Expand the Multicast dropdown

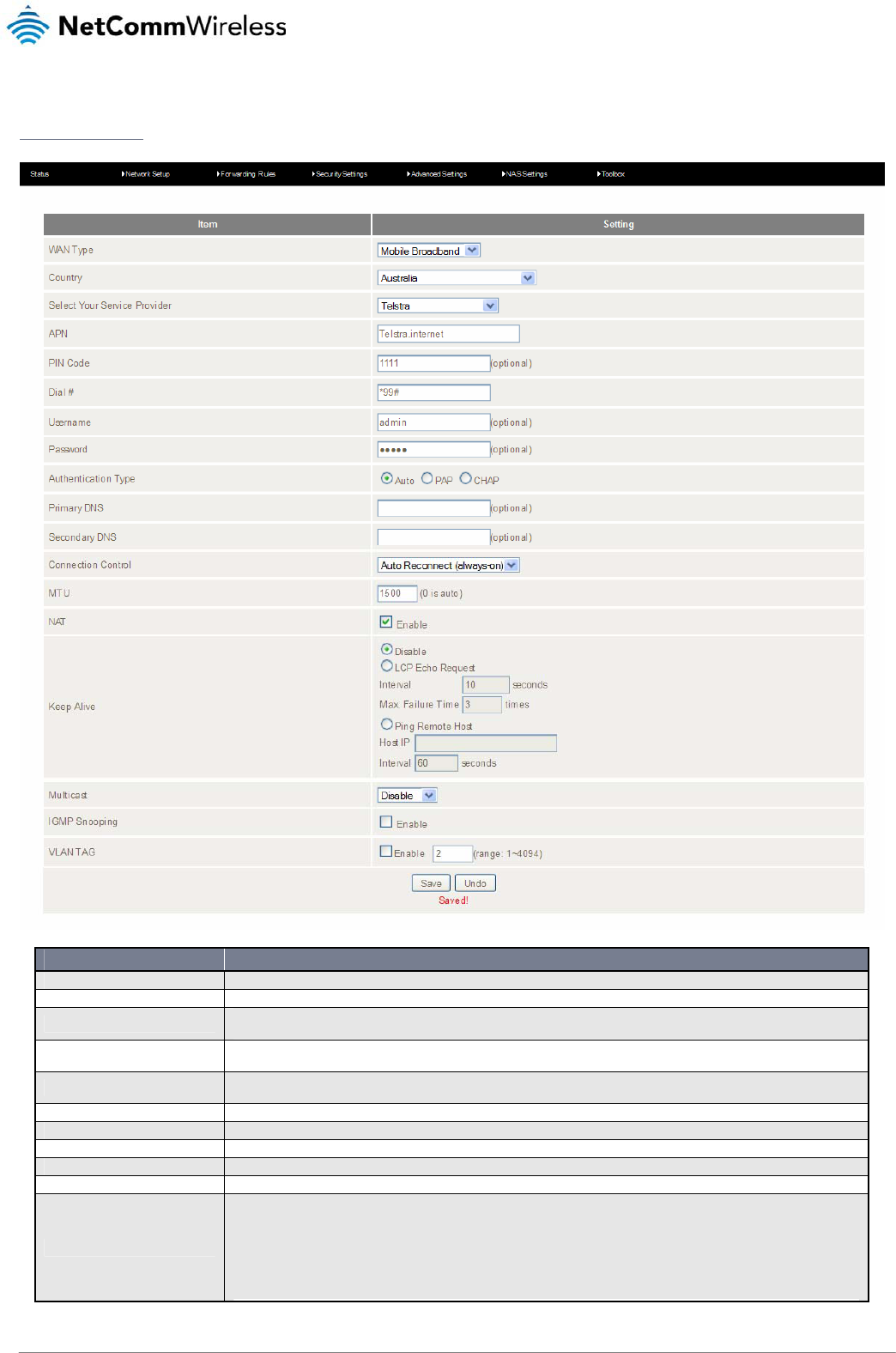pyautogui.click(x=408, y=796)
